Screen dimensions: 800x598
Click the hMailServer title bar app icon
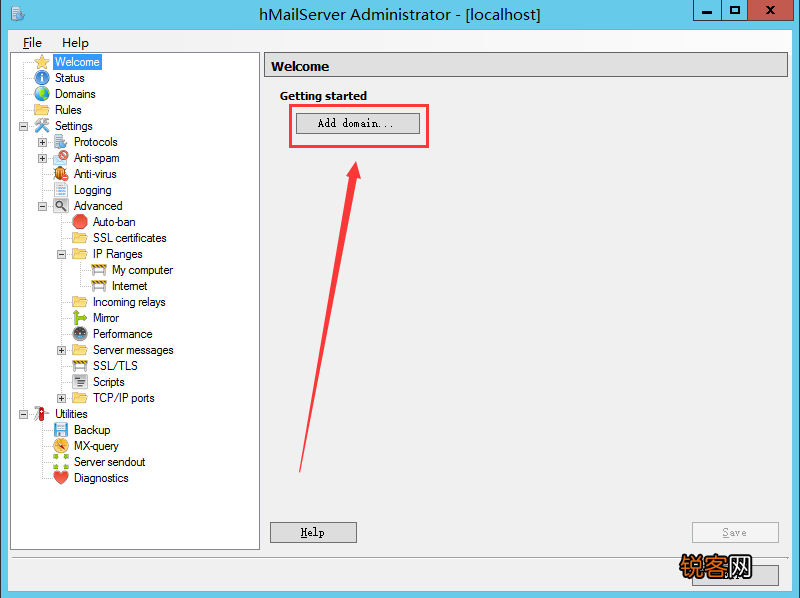pos(17,14)
